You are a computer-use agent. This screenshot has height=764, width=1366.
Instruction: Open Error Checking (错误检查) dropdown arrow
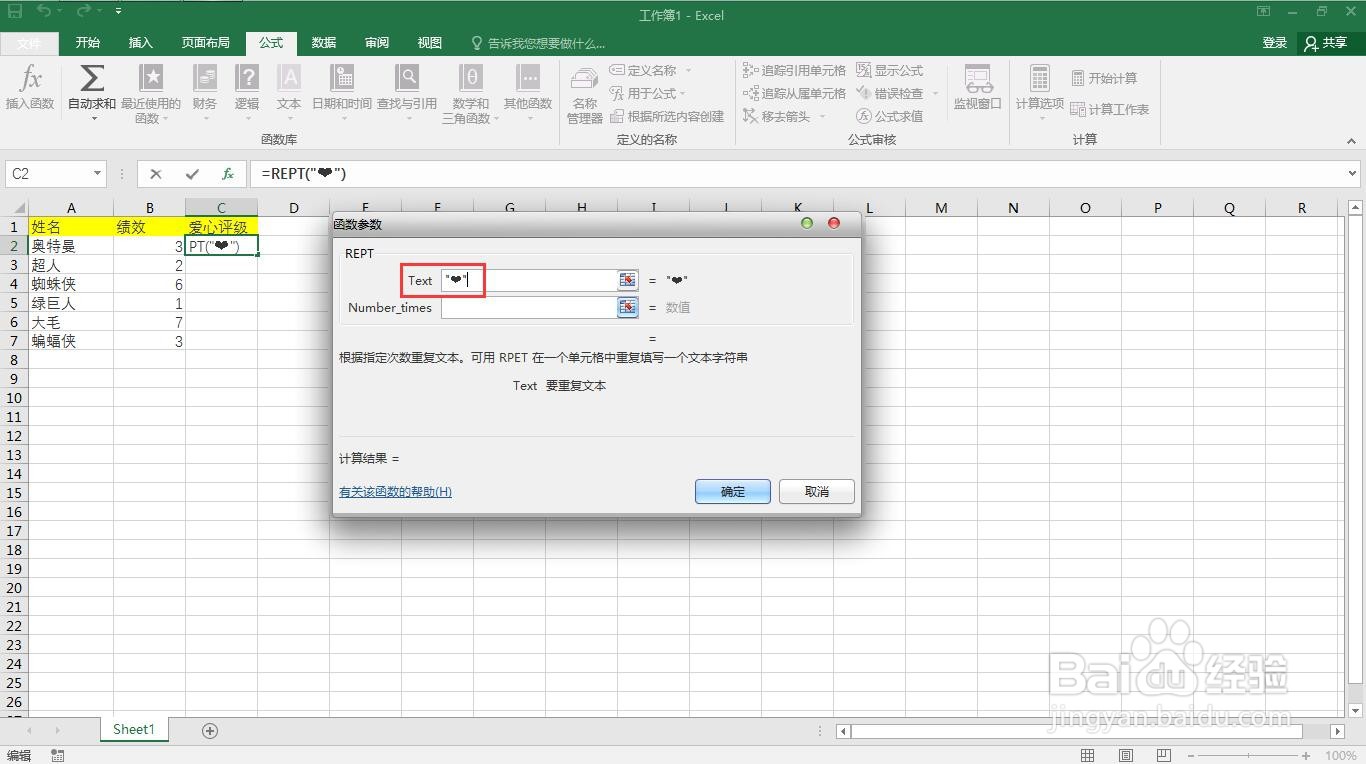click(x=935, y=93)
